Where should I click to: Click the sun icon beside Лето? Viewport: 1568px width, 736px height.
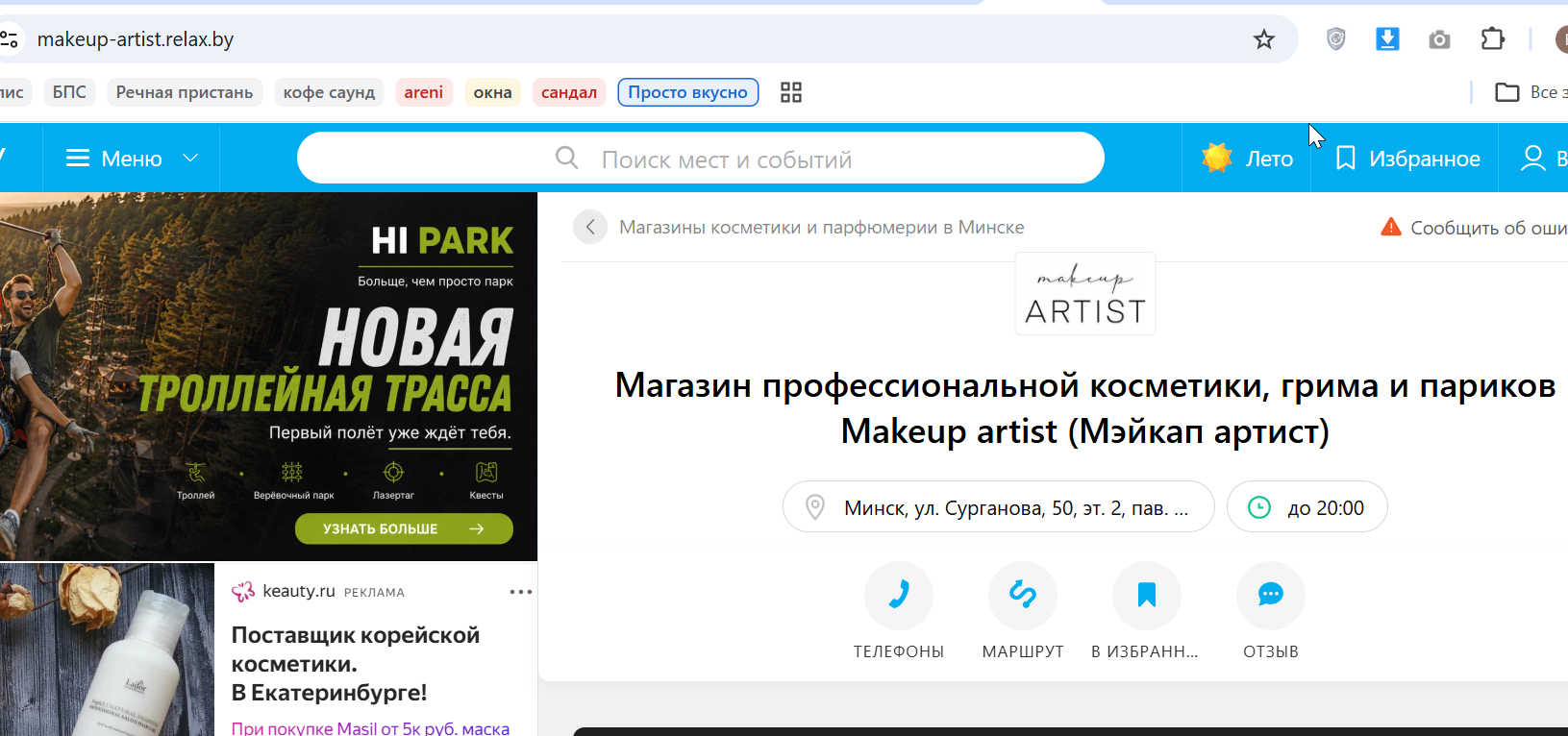point(1217,158)
